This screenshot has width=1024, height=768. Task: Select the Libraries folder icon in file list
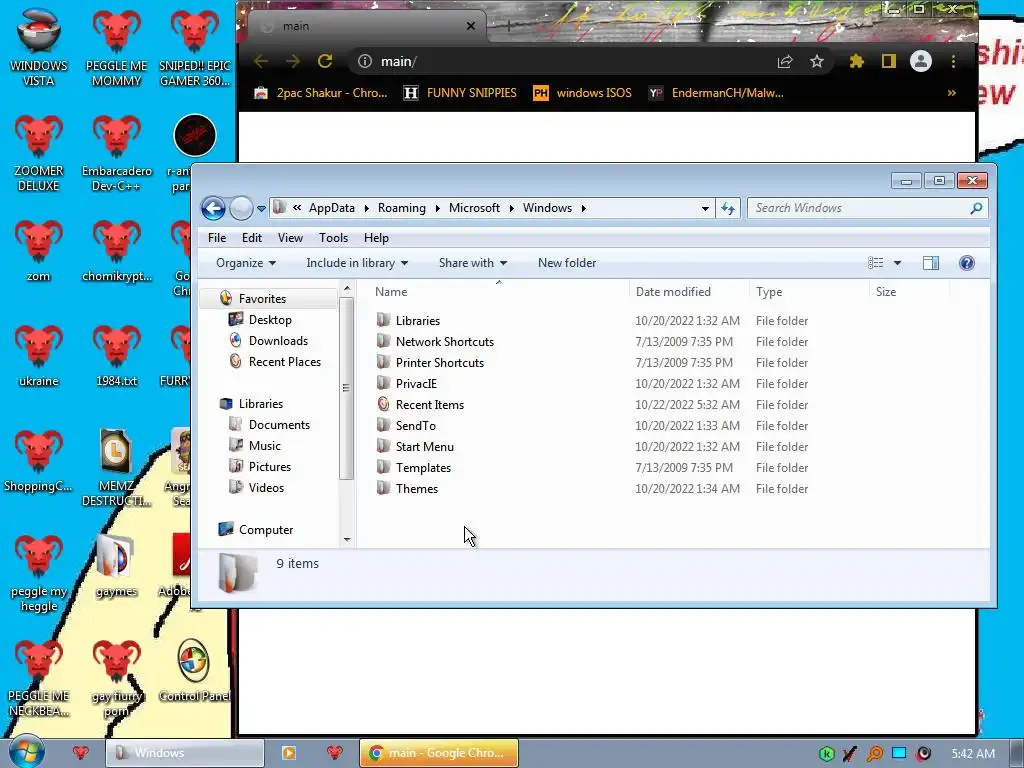383,320
